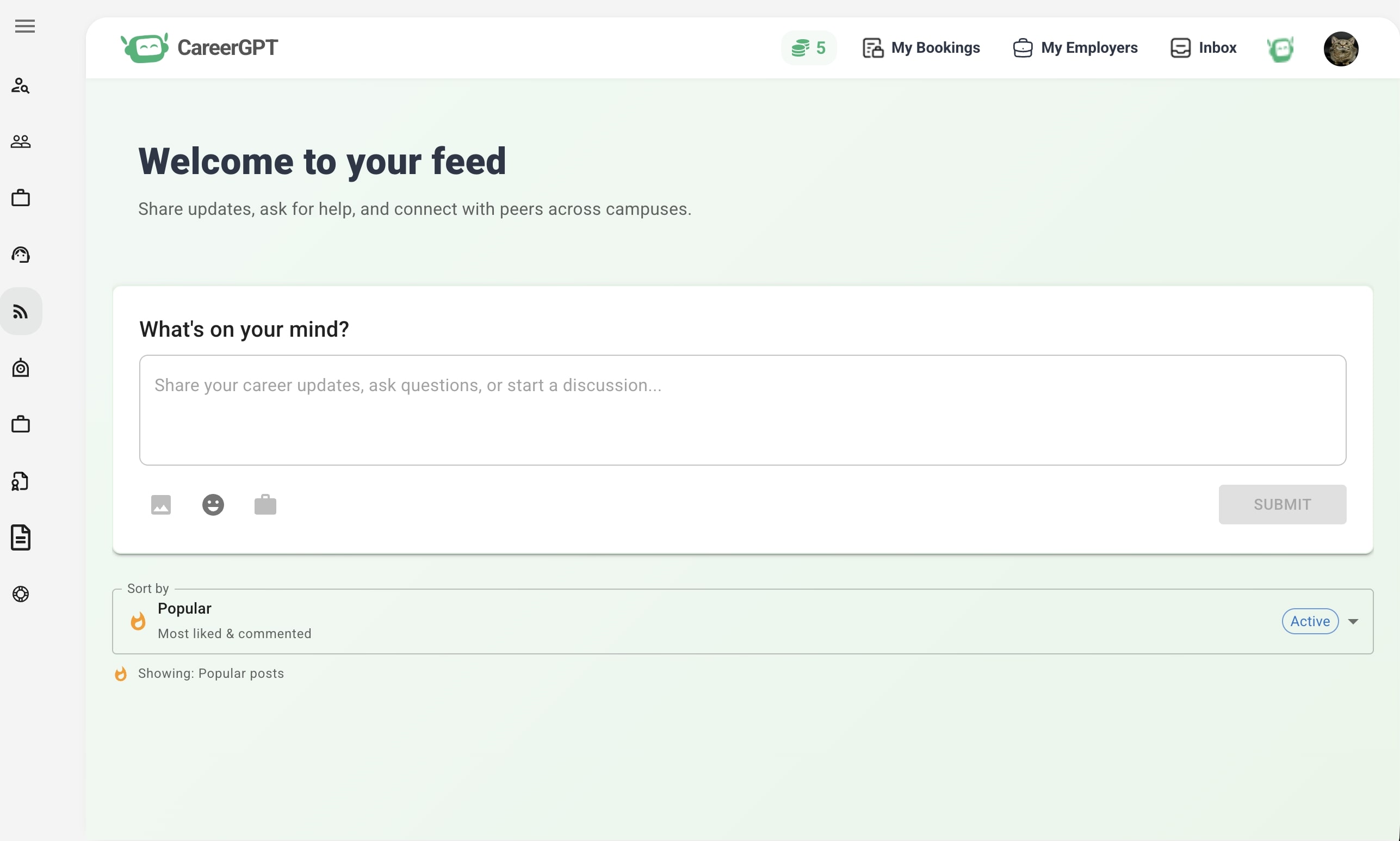The height and width of the screenshot is (841, 1400).
Task: Click the SUBMIT button
Action: [1282, 504]
